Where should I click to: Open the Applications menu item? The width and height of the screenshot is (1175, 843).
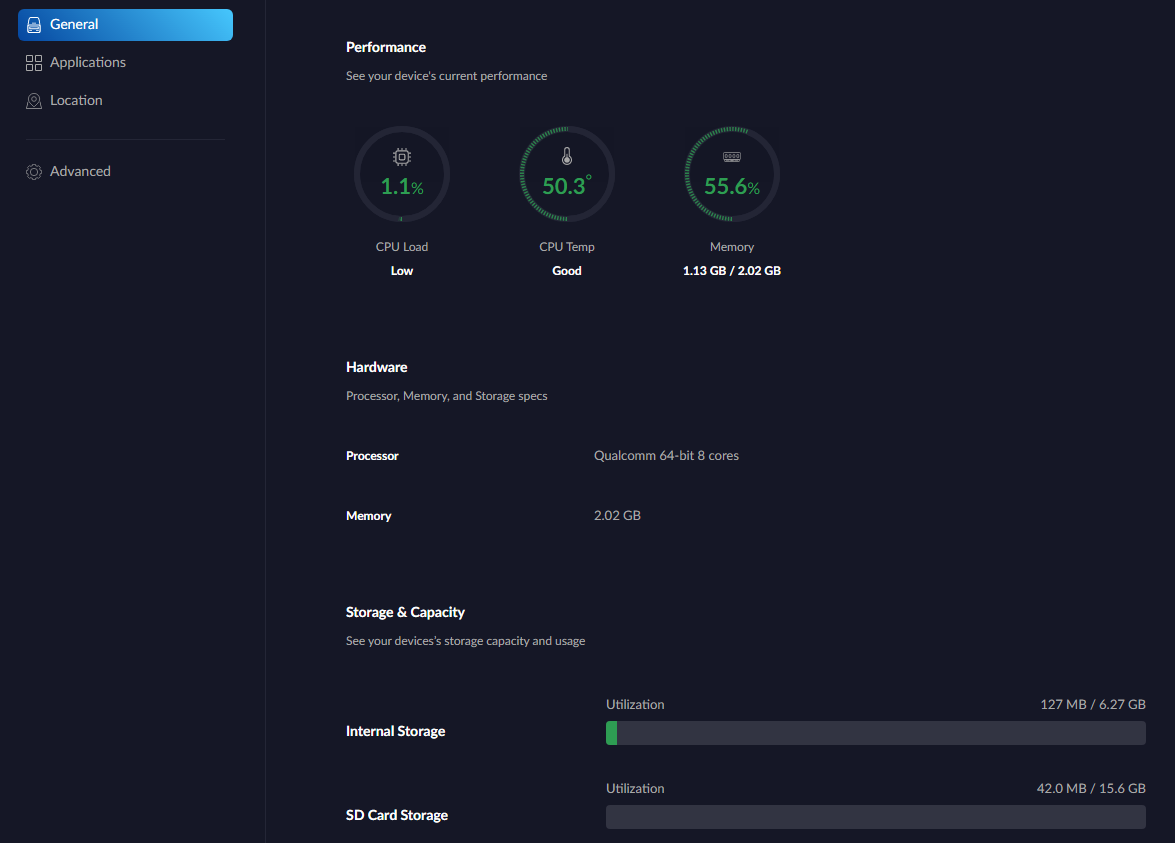88,62
